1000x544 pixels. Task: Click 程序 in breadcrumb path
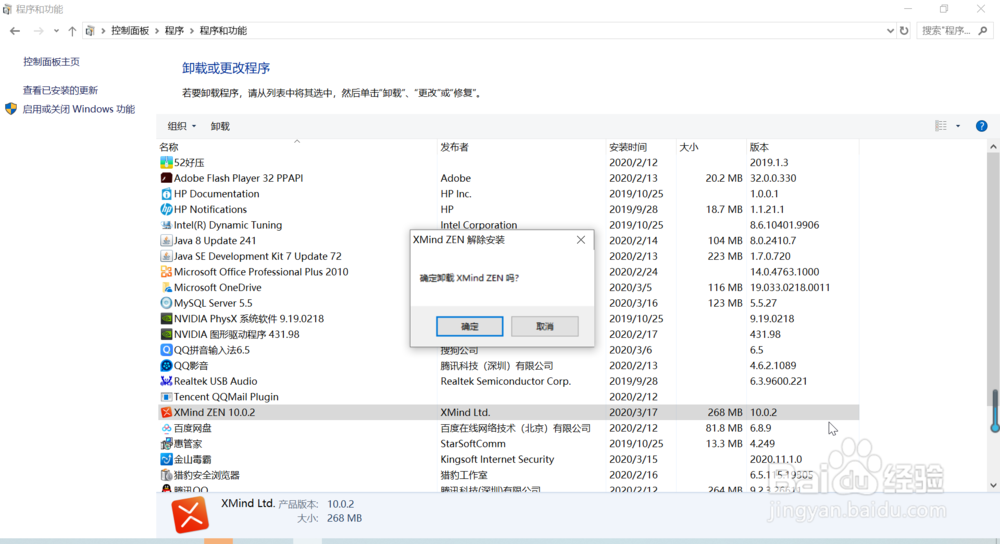(x=174, y=31)
